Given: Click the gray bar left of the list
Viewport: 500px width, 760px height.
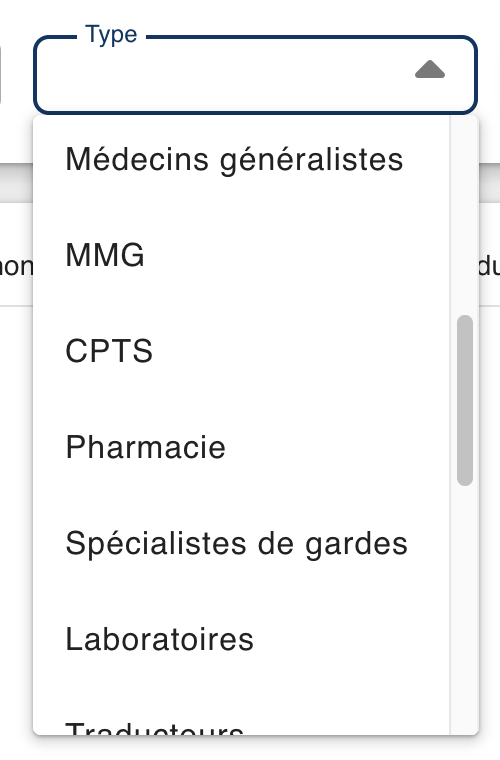Looking at the screenshot, I should (x=16, y=183).
